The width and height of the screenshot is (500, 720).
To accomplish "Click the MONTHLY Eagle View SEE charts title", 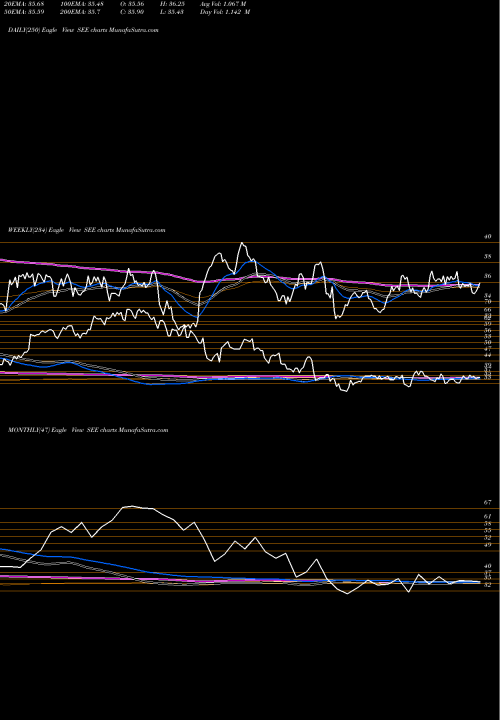I will [88, 430].
